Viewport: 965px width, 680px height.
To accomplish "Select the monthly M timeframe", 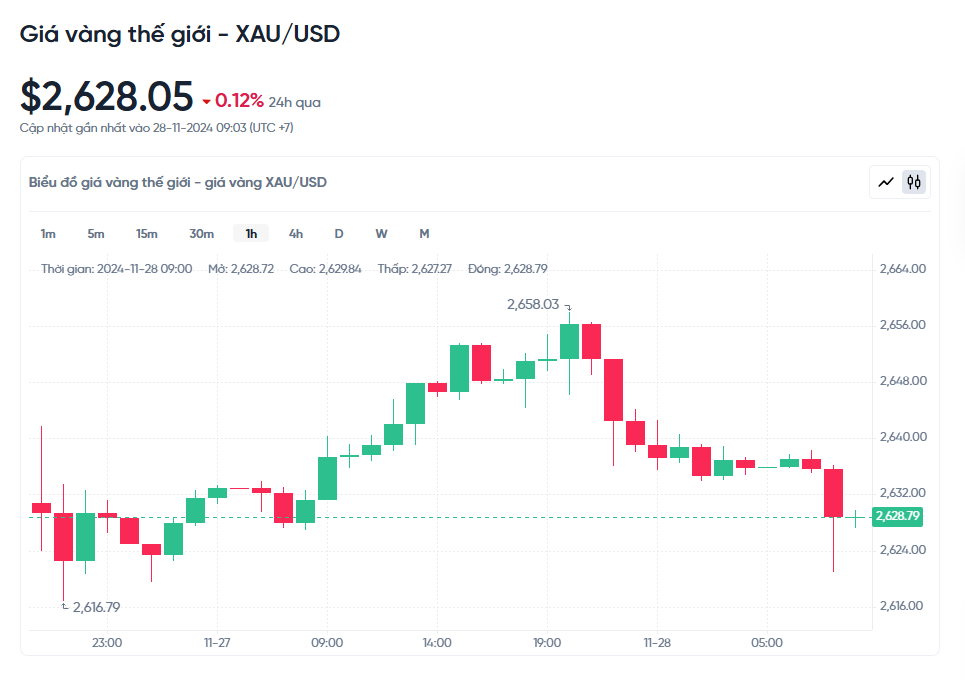I will 424,234.
